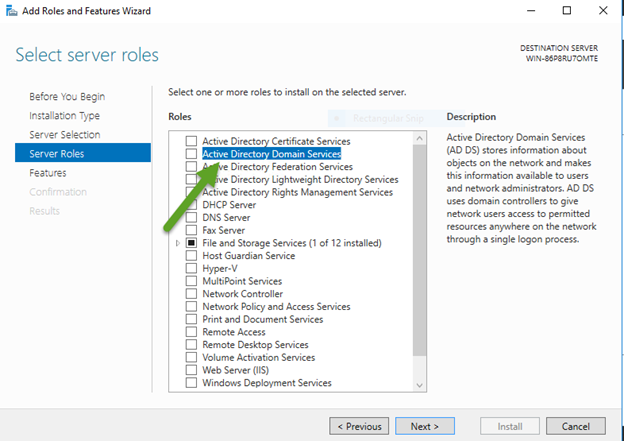Image resolution: width=624 pixels, height=441 pixels.
Task: Select File and Storage Services row text
Action: 292,243
